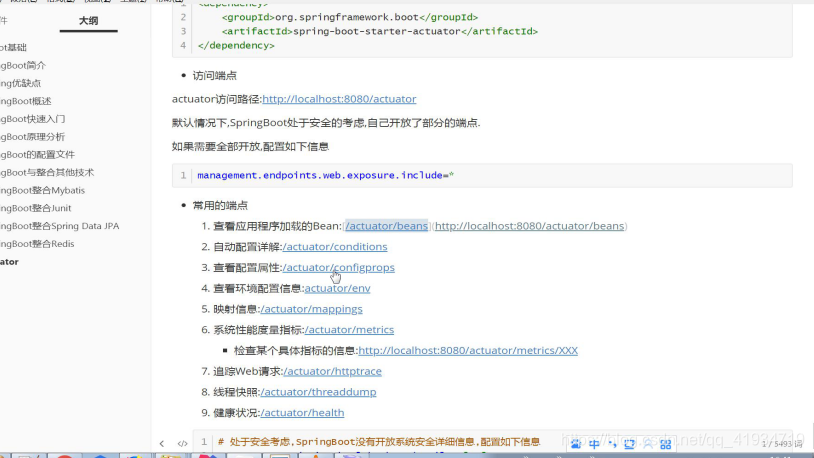Open http://localhost:8080/actuator/beans full URL link
Viewport: 814px width, 458px height.
click(x=530, y=226)
